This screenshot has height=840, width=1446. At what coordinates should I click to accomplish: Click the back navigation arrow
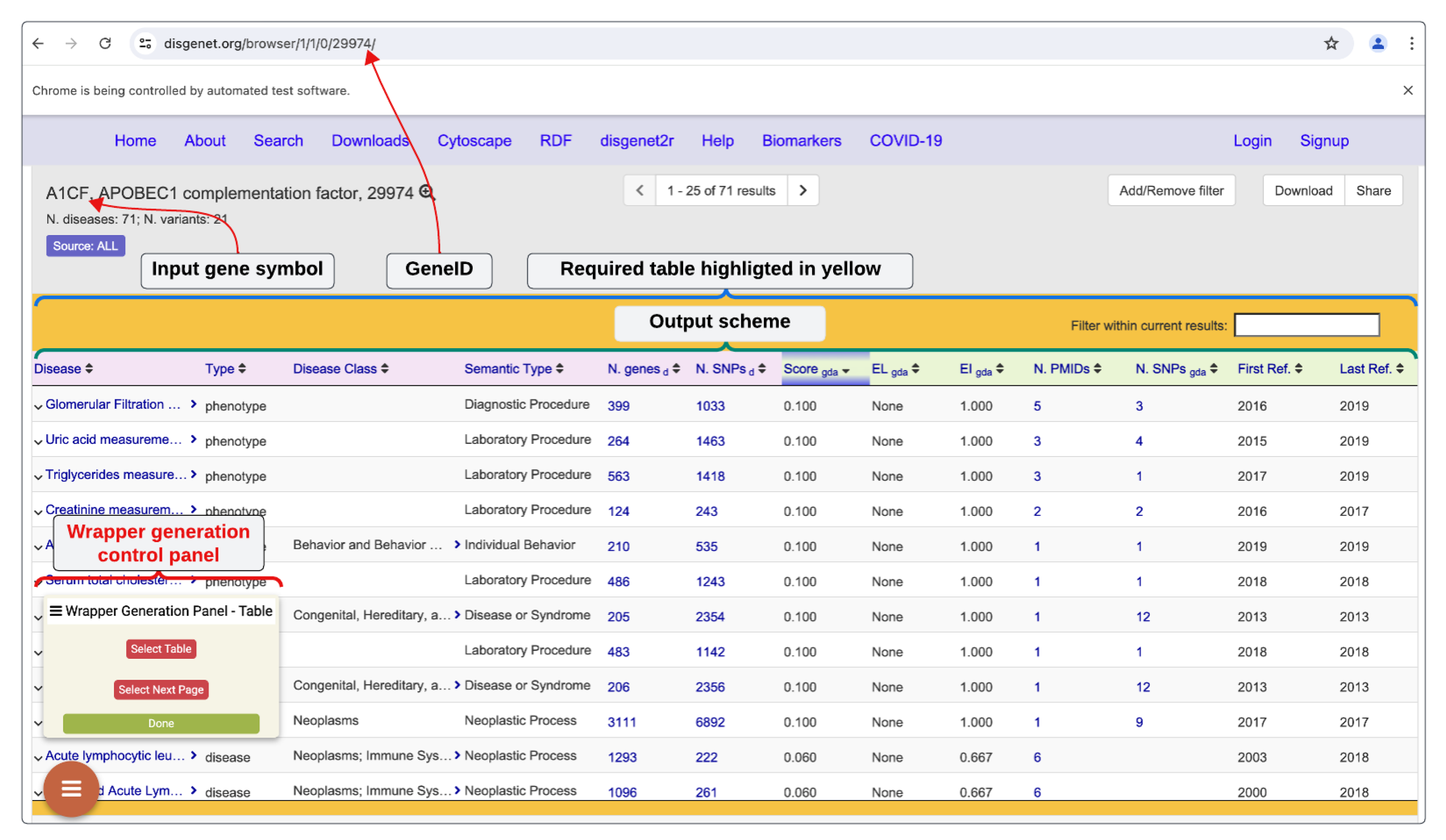coord(38,44)
